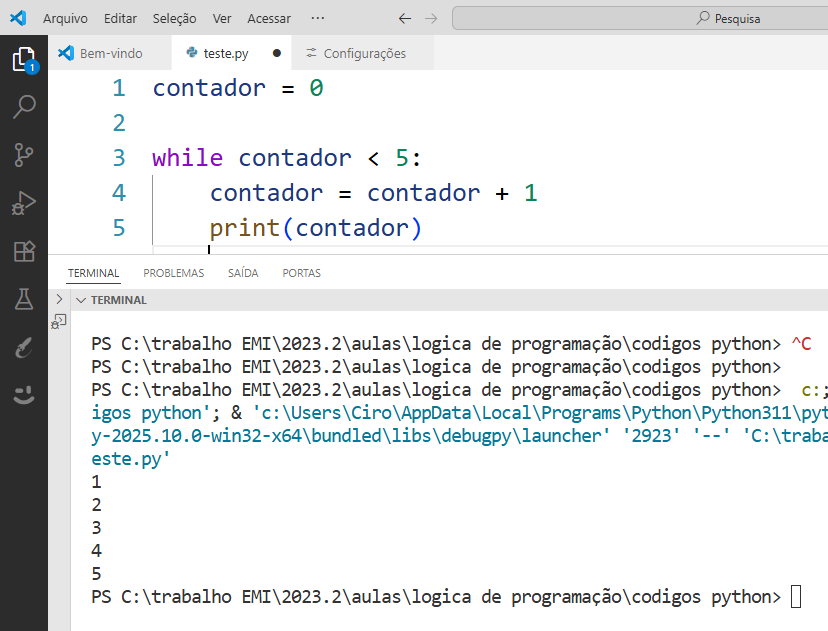
Task: Open the Search view in sidebar
Action: click(24, 107)
